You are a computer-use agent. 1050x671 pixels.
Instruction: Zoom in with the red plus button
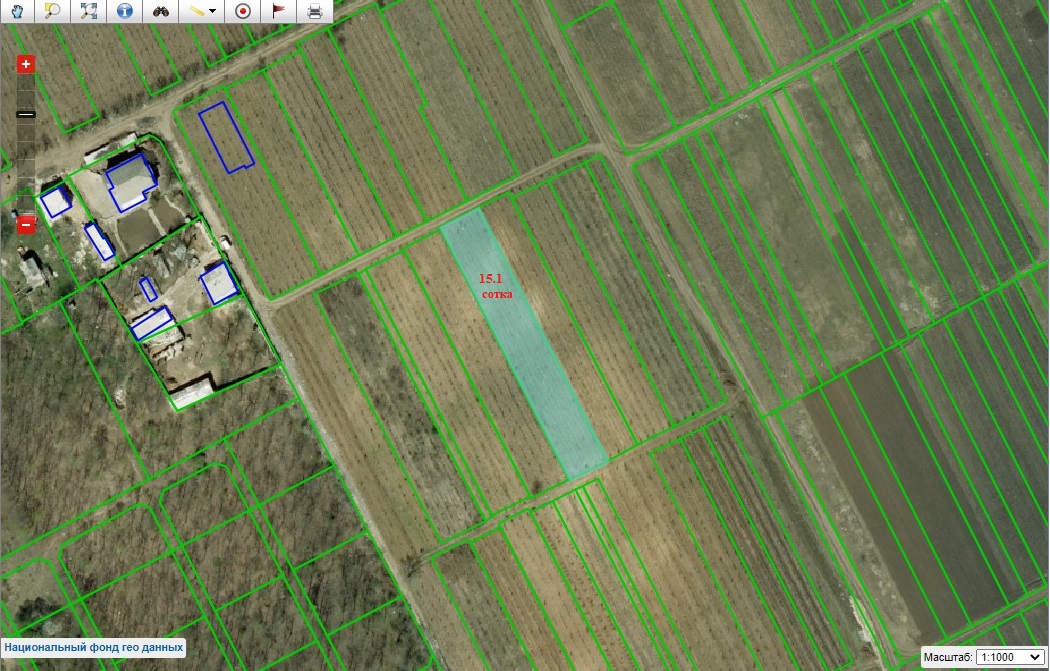coord(26,64)
